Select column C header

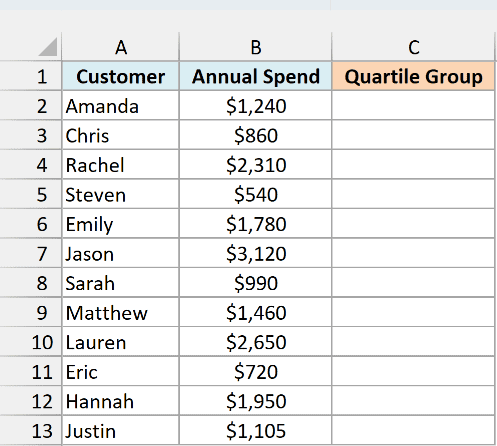(x=413, y=47)
